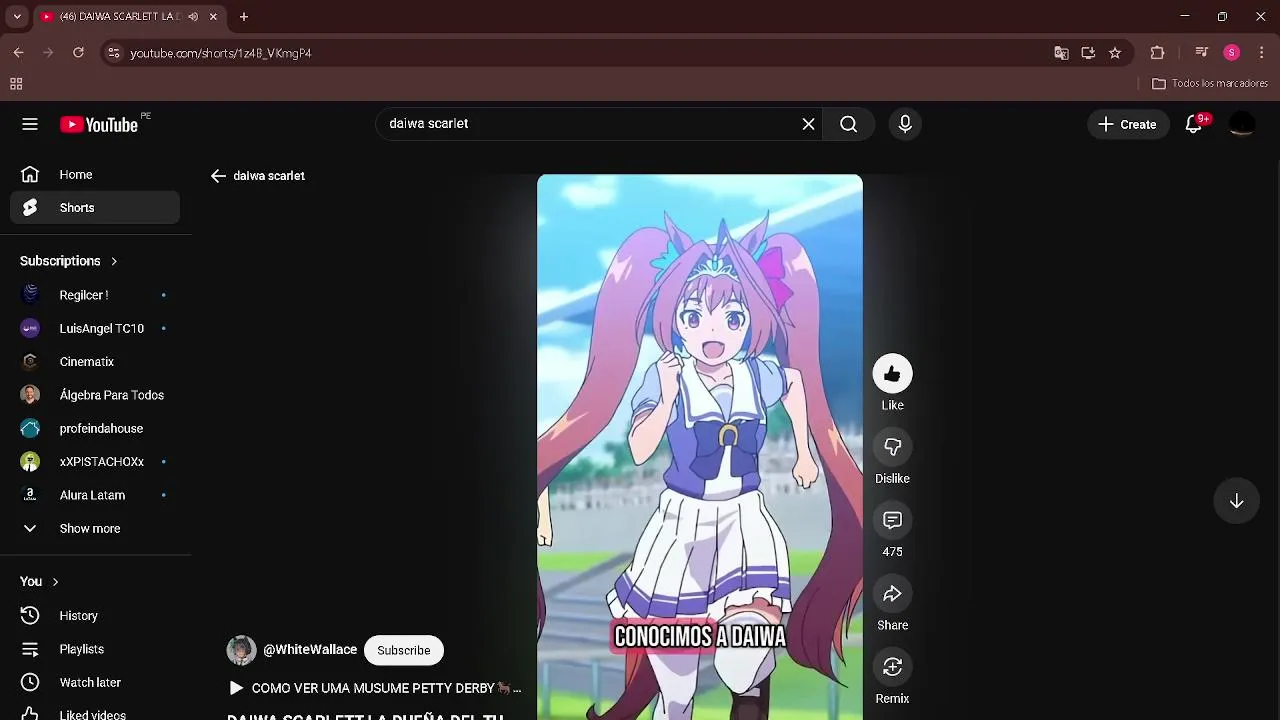Open Playlists page

click(95, 649)
